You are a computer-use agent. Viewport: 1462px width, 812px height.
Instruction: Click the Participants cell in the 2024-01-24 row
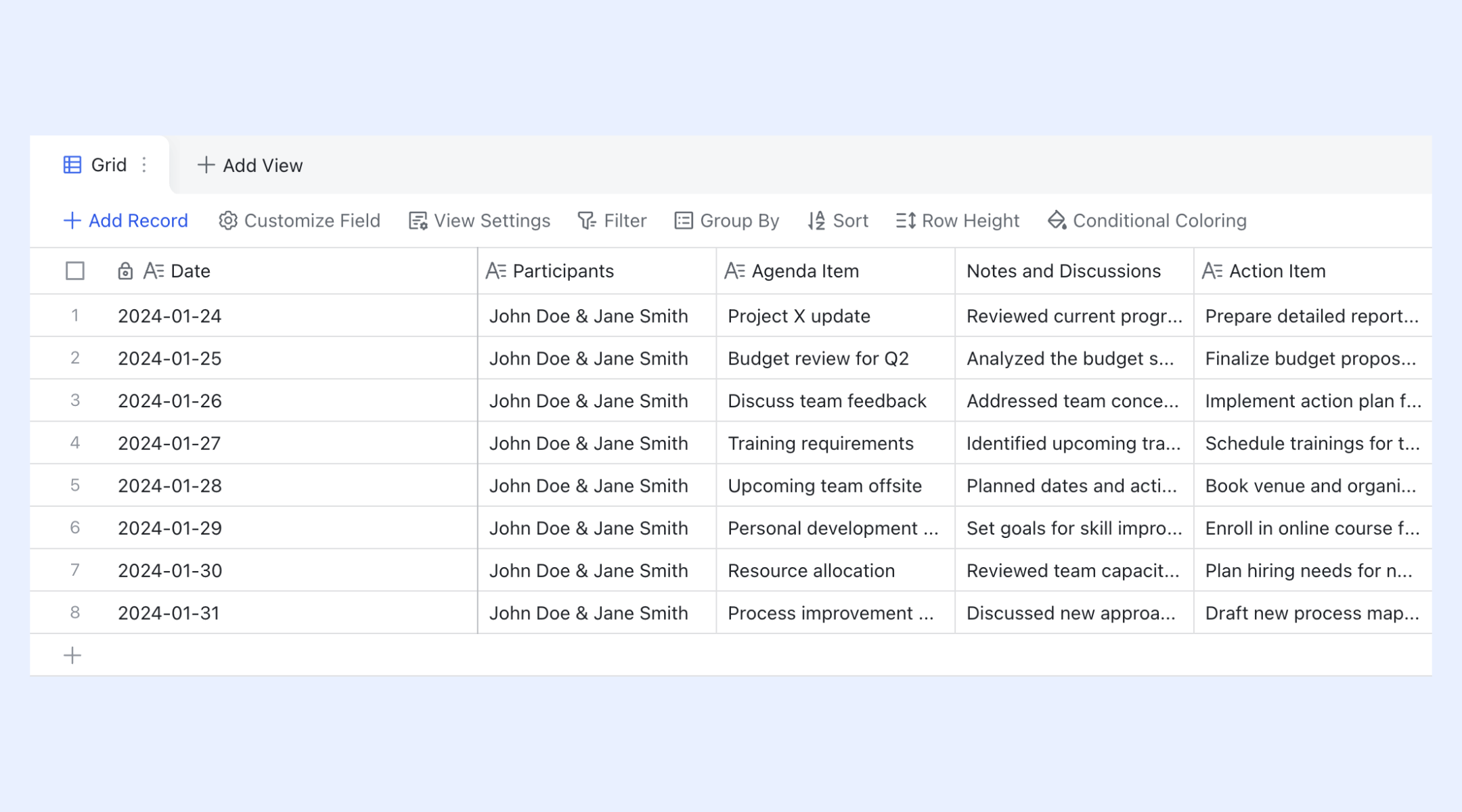pyautogui.click(x=597, y=316)
